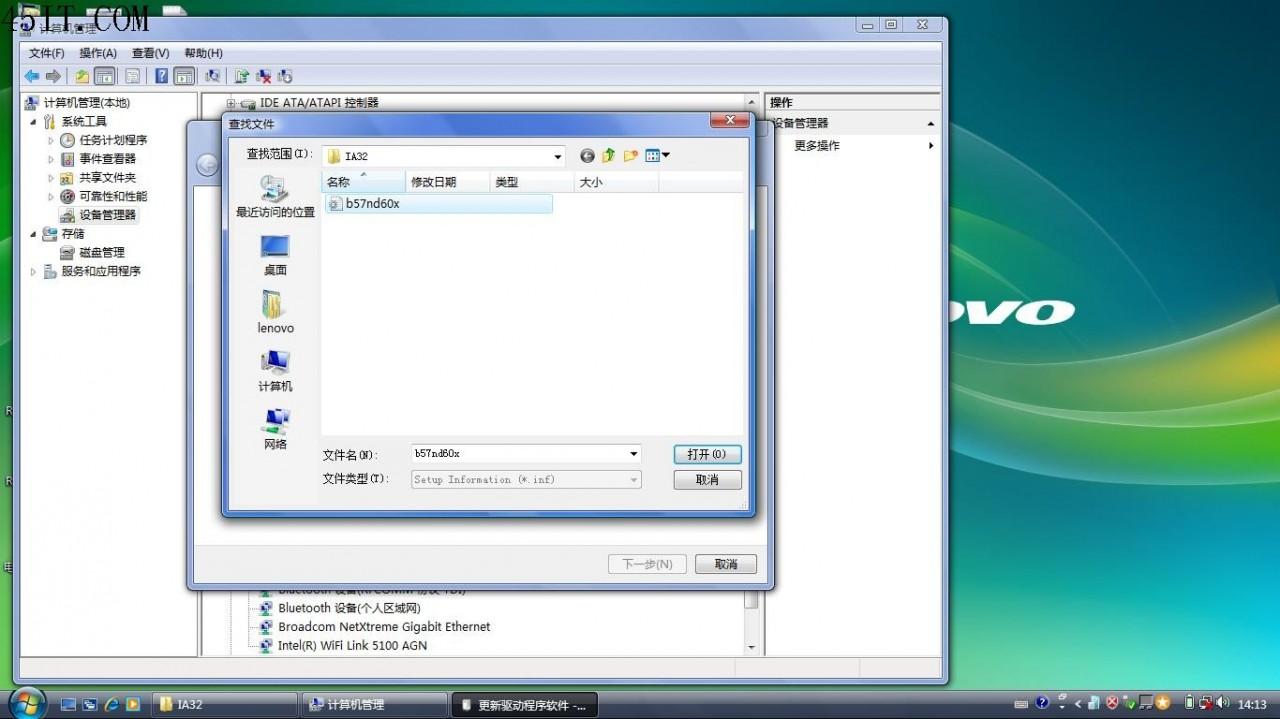Sort files by the Date modified column
The width and height of the screenshot is (1280, 719).
(448, 182)
